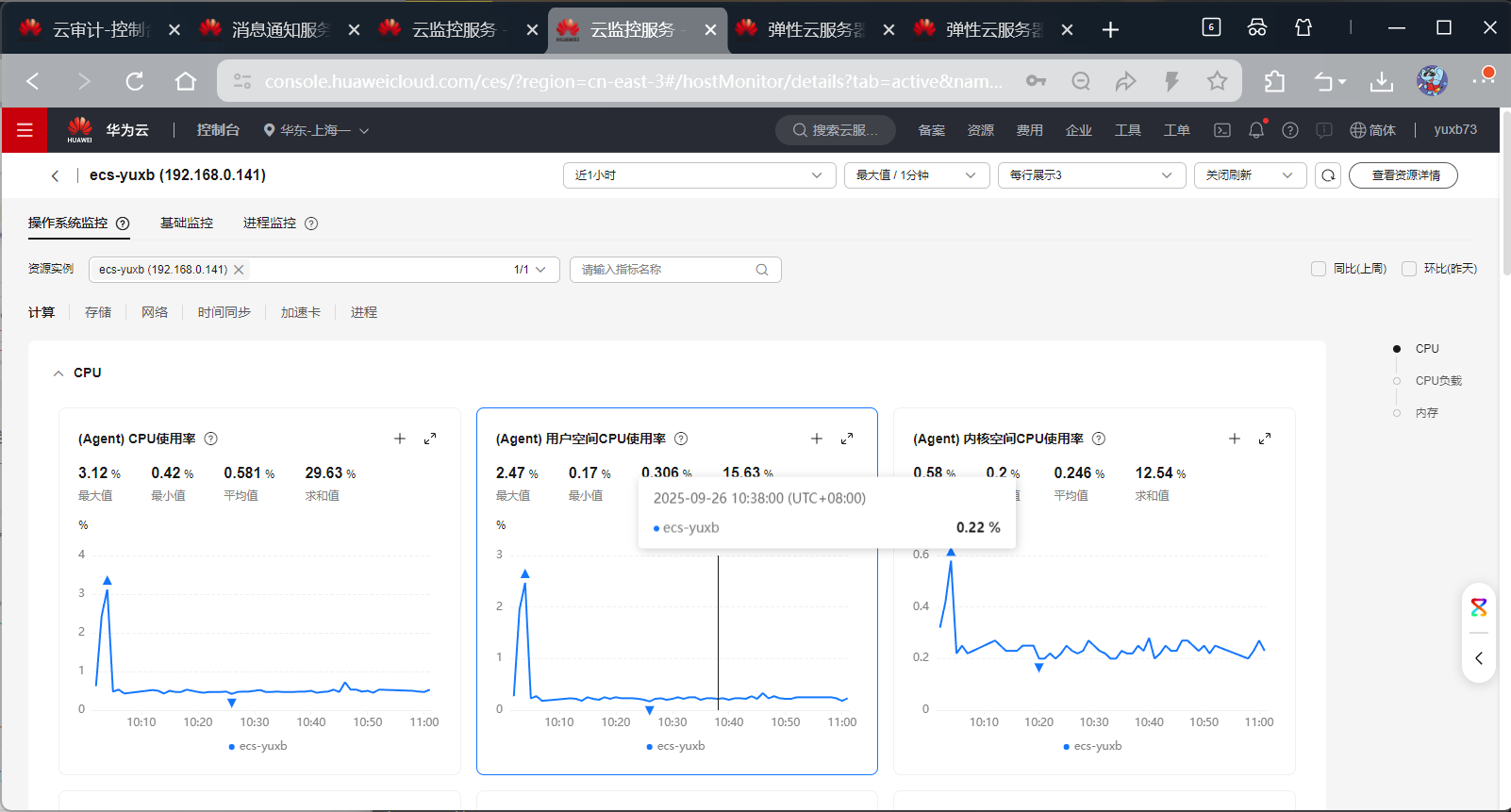Open browser downloads icon

[x=1382, y=81]
